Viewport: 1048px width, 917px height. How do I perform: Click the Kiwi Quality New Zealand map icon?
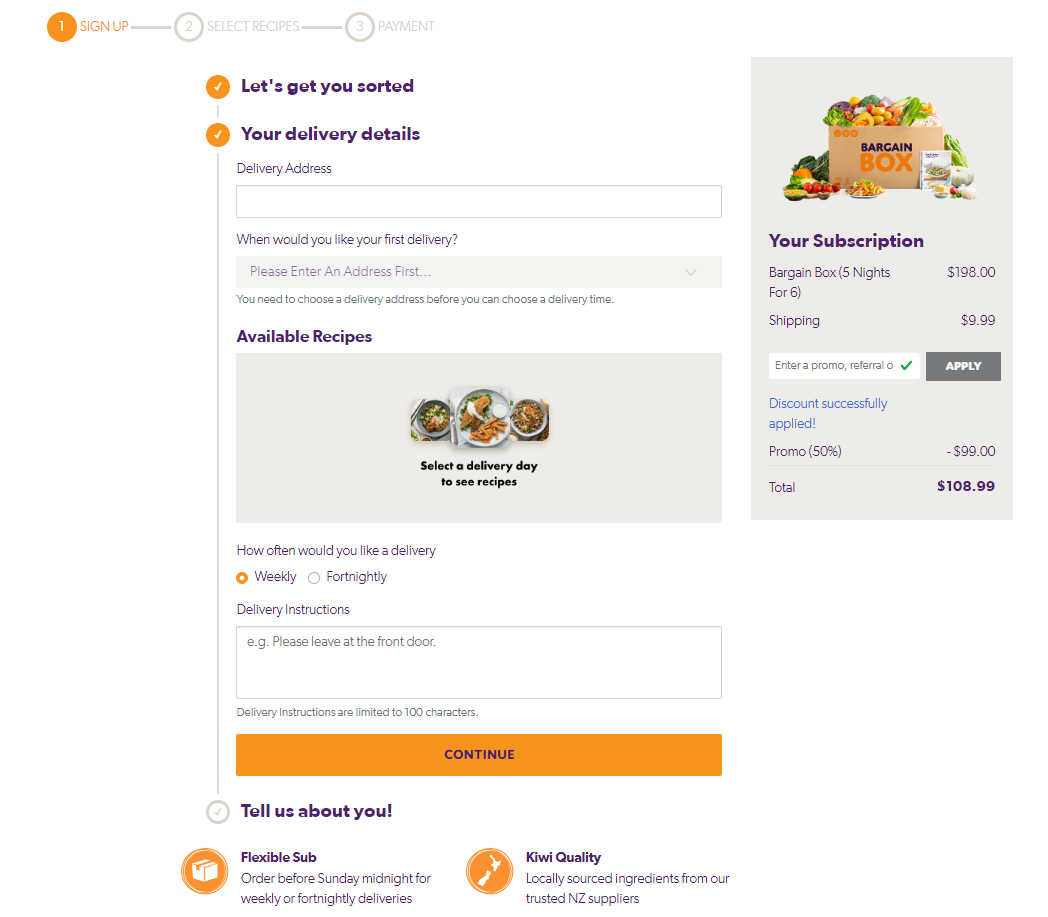489,871
